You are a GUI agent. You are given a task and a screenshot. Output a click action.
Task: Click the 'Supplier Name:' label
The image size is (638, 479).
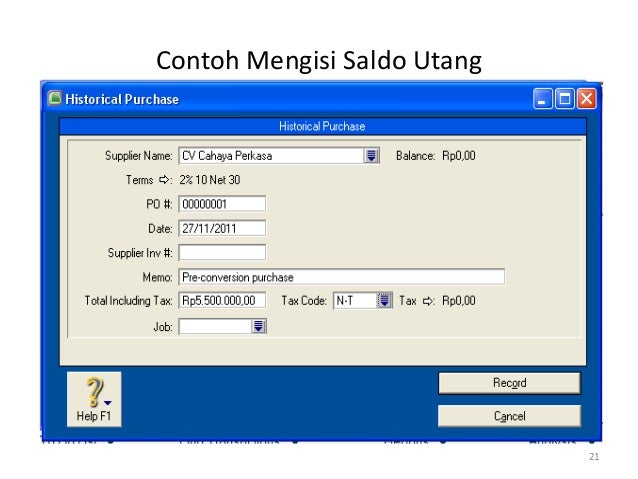click(x=138, y=155)
